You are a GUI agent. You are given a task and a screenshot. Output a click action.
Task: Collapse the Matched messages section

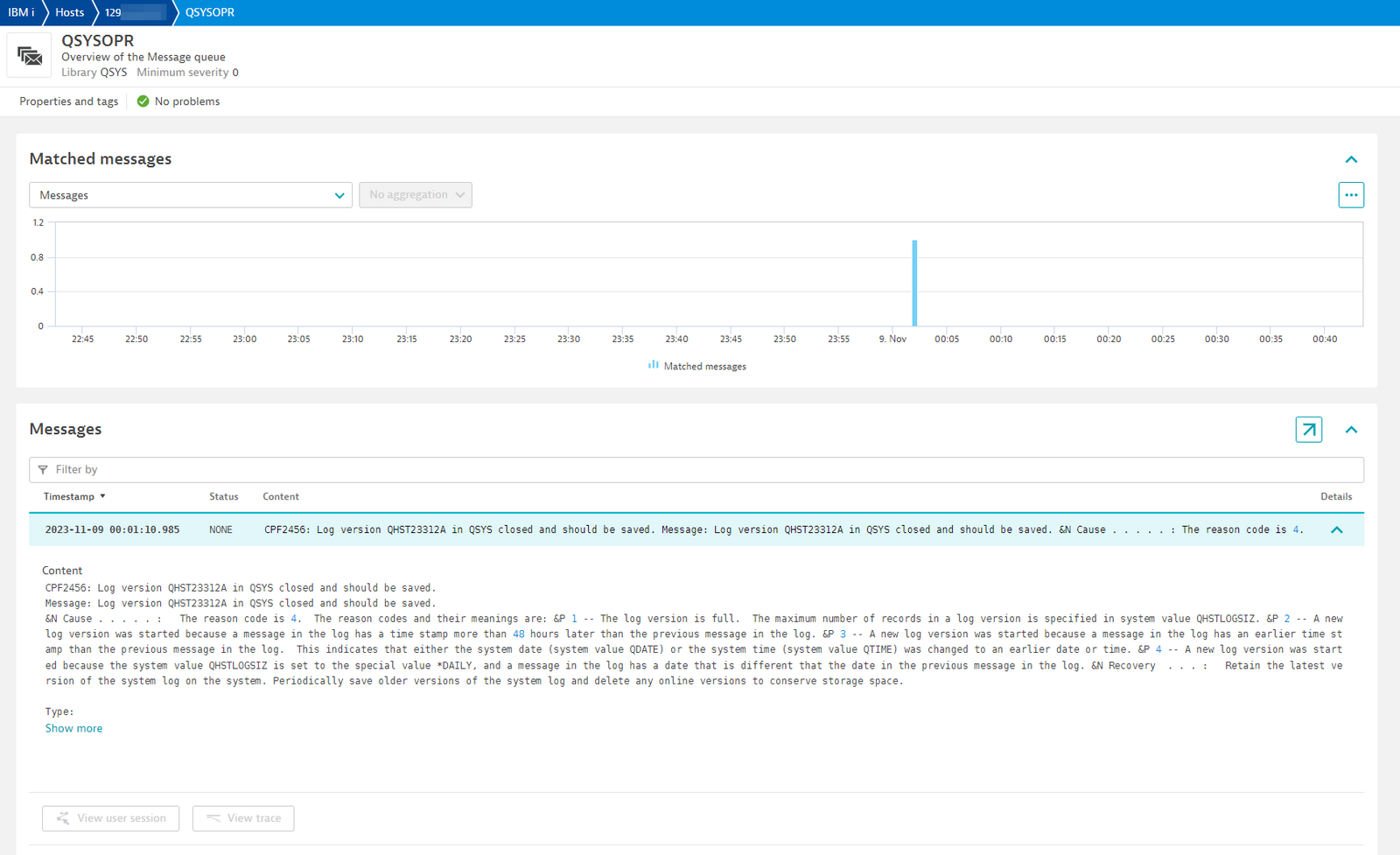tap(1351, 159)
